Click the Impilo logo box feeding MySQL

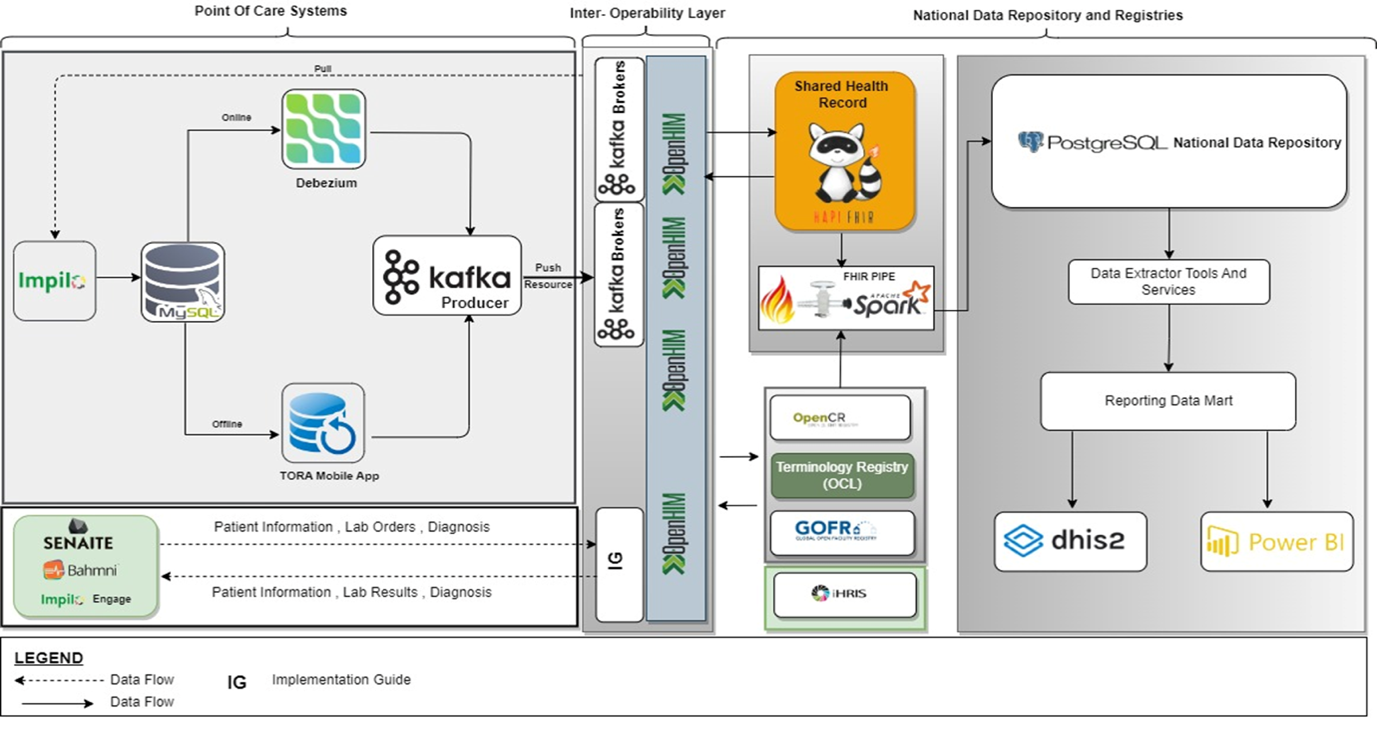(x=55, y=281)
